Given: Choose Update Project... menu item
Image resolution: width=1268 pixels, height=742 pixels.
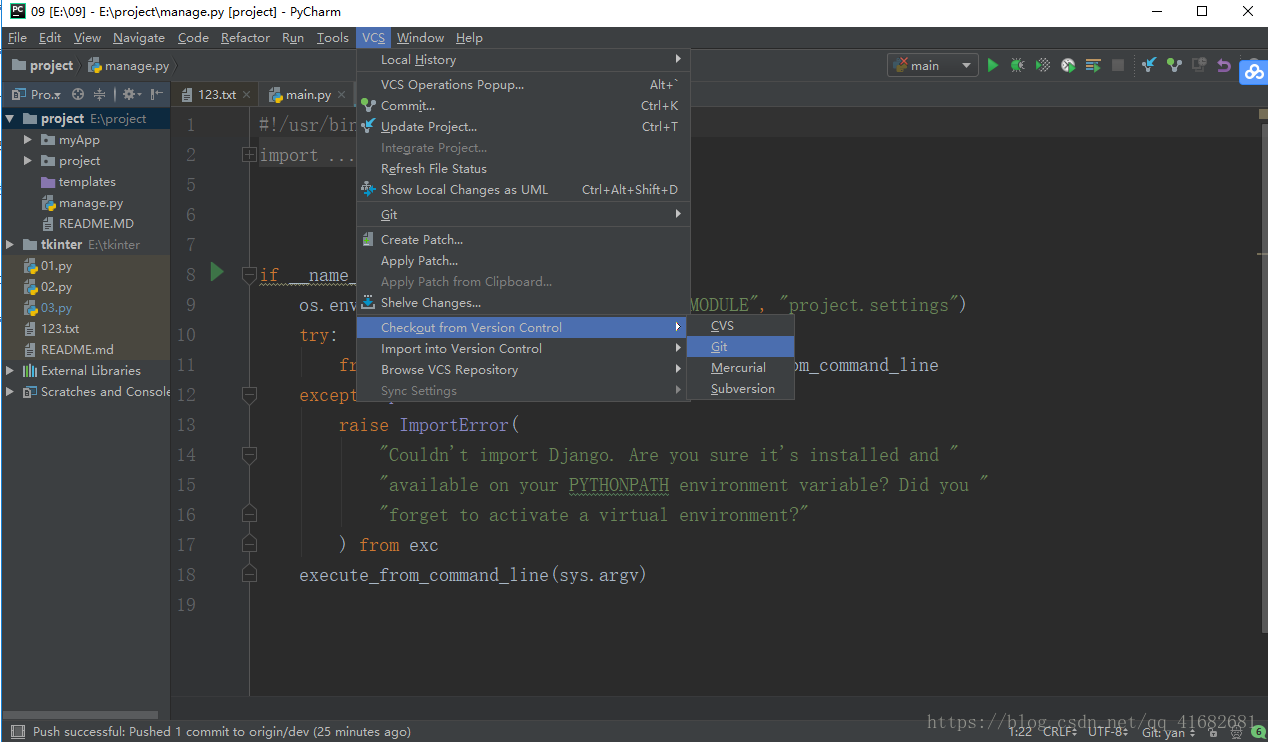Looking at the screenshot, I should pos(524,127).
